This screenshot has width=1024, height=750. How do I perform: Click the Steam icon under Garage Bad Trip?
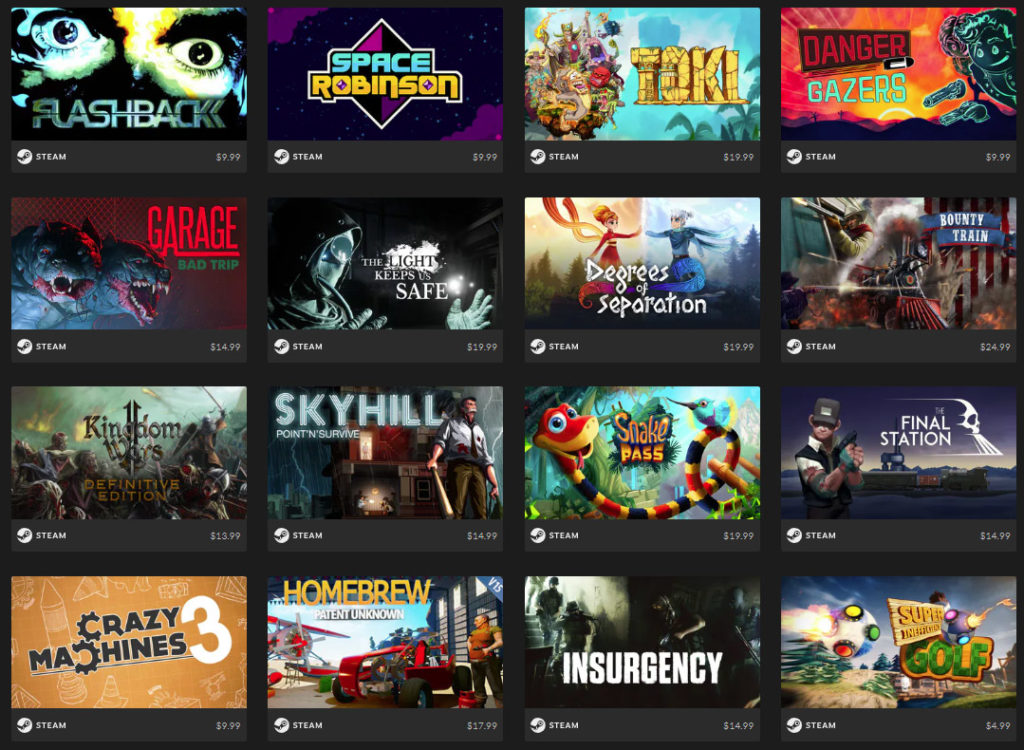(x=24, y=346)
